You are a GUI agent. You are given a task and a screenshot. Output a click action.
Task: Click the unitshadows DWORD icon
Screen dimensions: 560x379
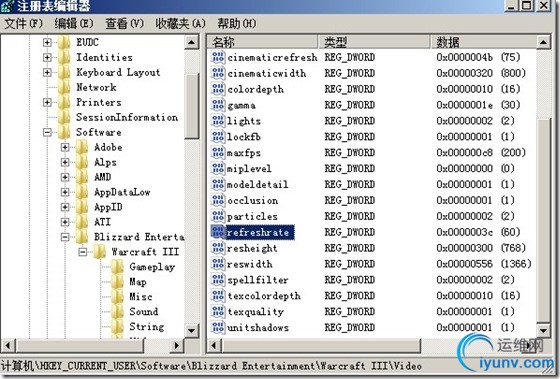[218, 328]
